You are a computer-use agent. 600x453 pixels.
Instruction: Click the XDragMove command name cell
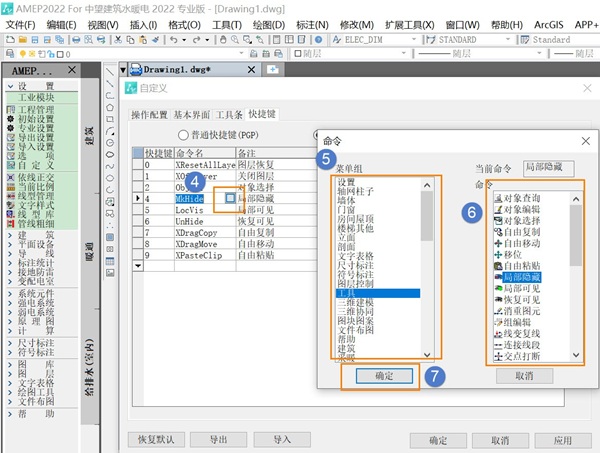click(205, 244)
